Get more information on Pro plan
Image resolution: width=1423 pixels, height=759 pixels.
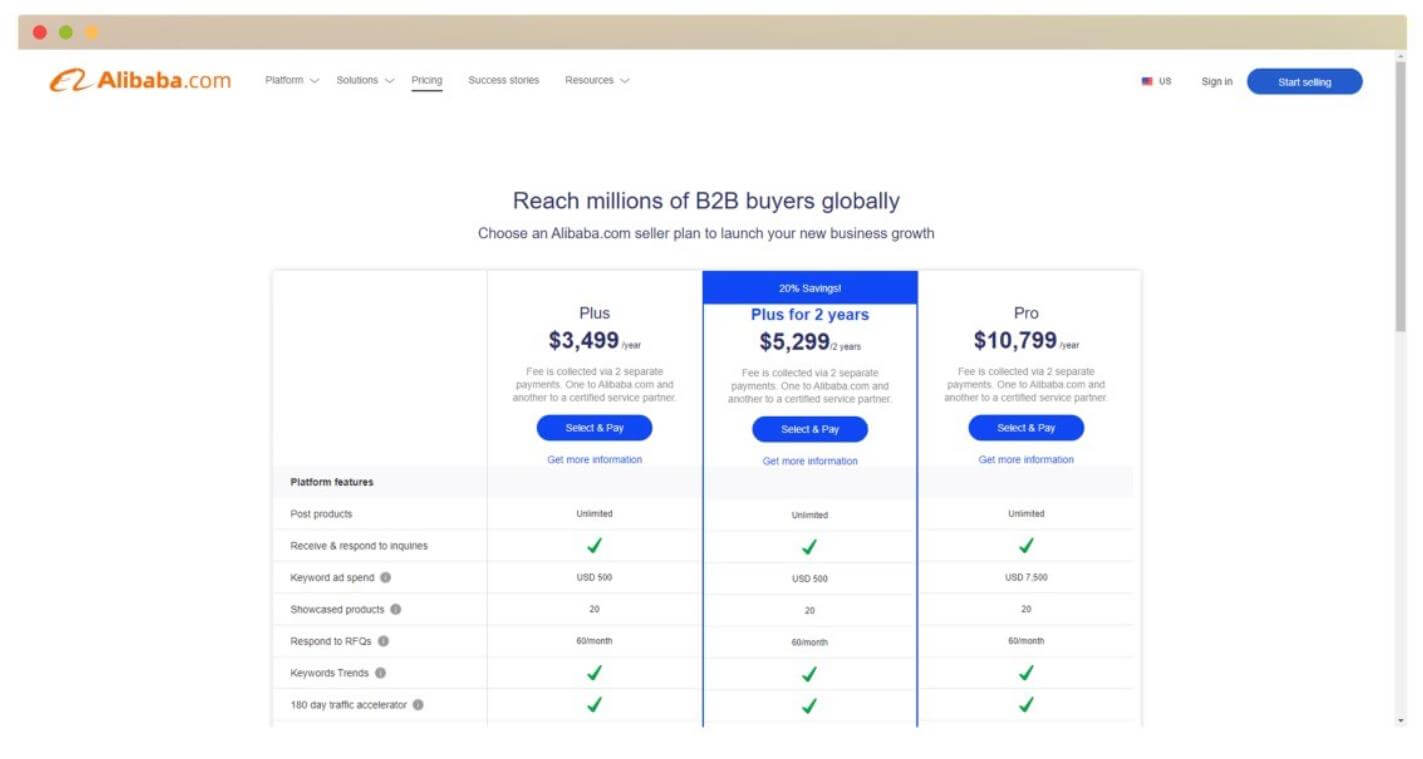click(1026, 460)
